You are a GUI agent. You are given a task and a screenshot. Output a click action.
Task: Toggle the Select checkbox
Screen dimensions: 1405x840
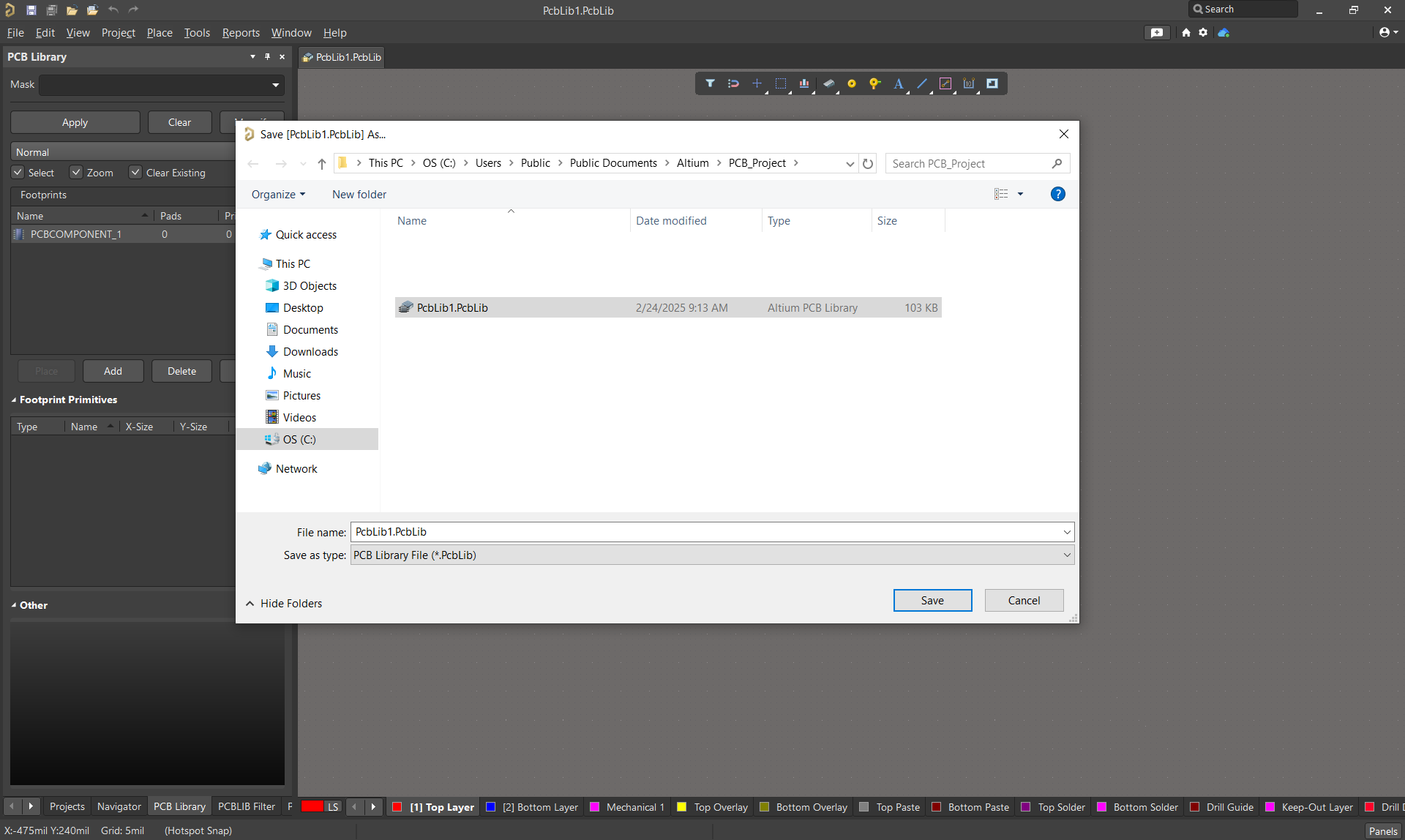(18, 173)
